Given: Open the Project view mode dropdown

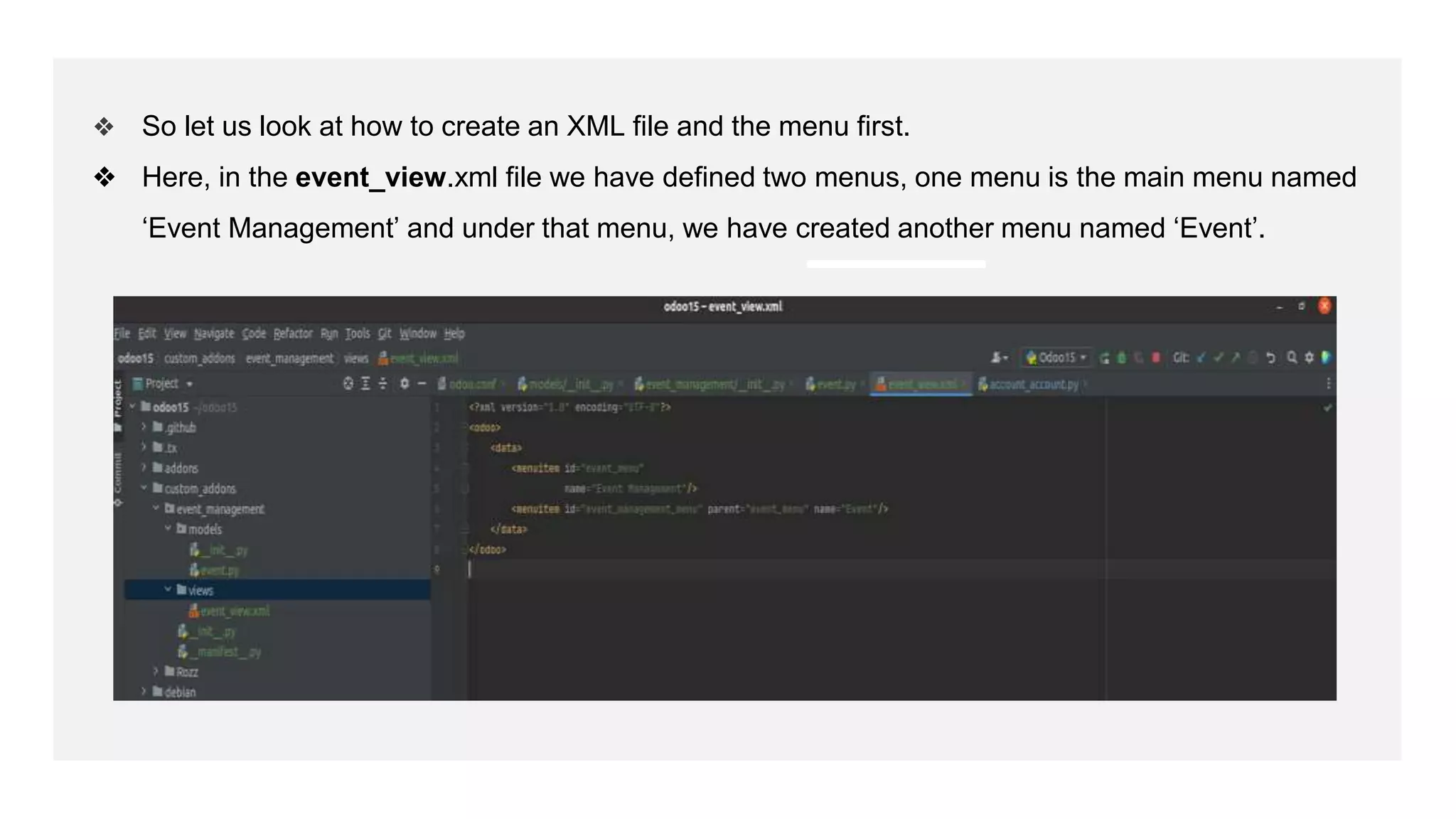Looking at the screenshot, I should click(189, 384).
